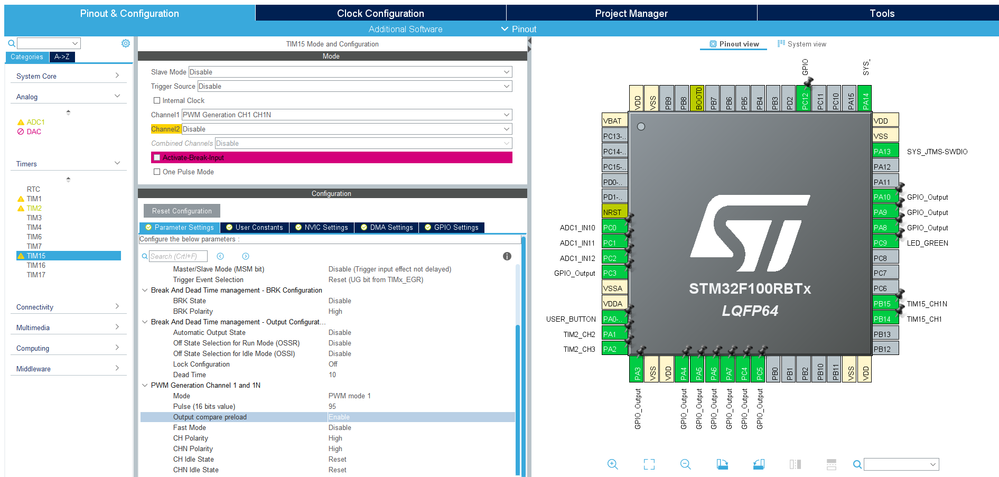Click the Reset Configuration button
The width and height of the screenshot is (999, 477).
click(181, 211)
